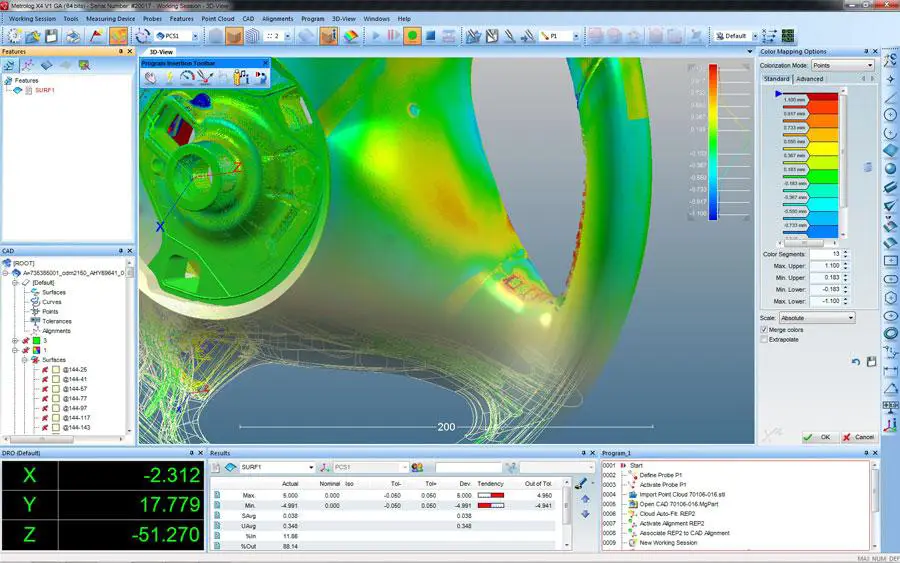
Task: Uncheck the Merge colors checkbox
Action: pos(764,329)
